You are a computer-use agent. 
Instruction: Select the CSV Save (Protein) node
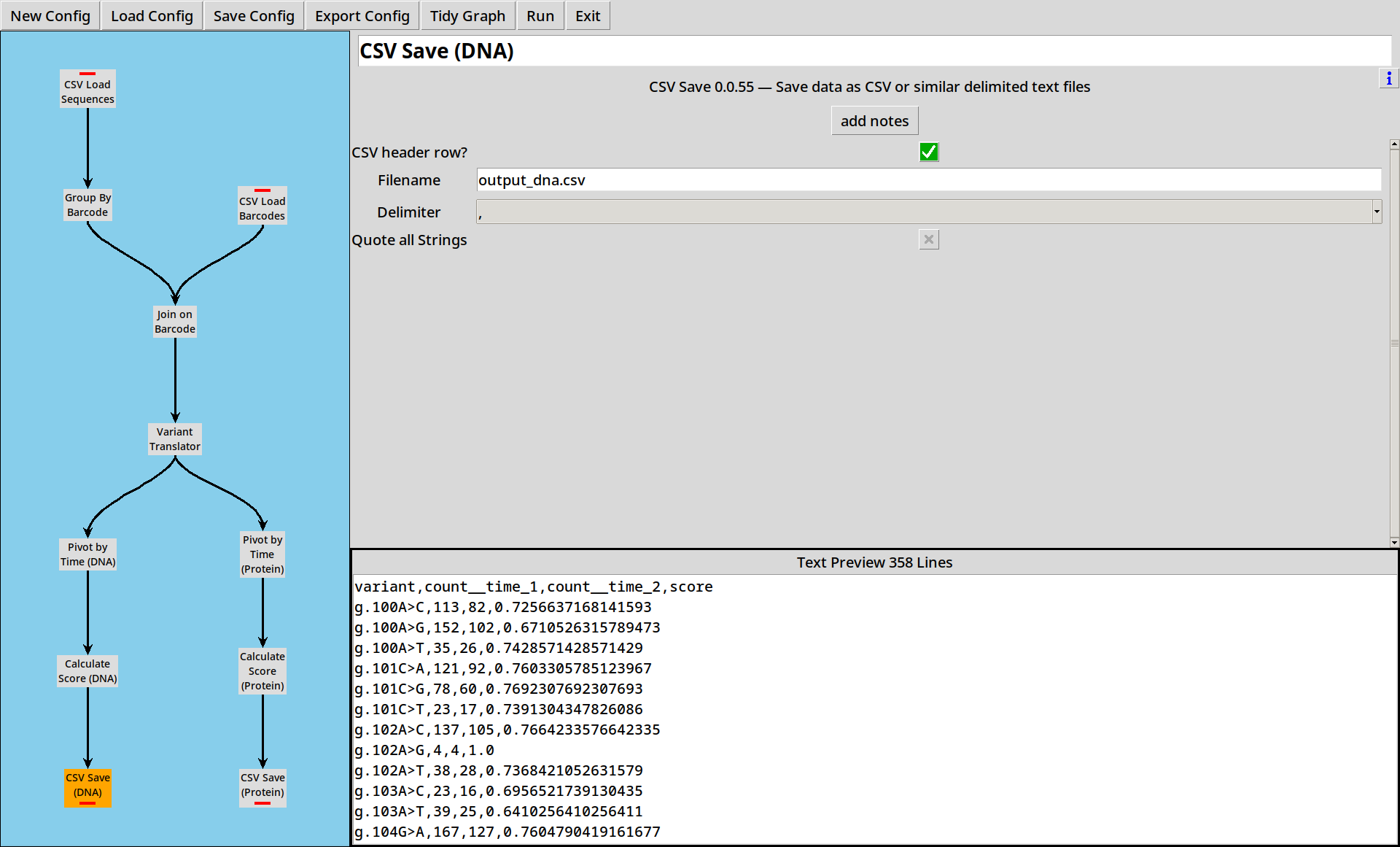pos(262,788)
